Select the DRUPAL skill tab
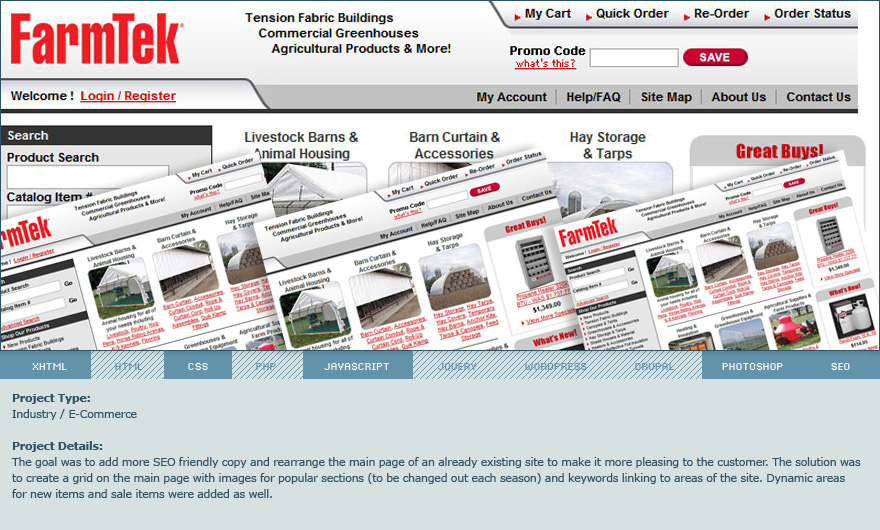 (654, 366)
